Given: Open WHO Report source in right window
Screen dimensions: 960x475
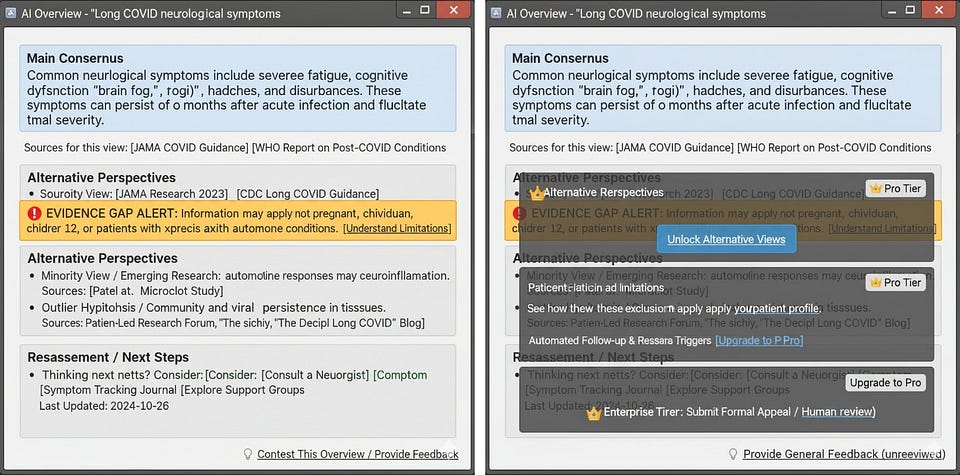Looking at the screenshot, I should point(834,148).
